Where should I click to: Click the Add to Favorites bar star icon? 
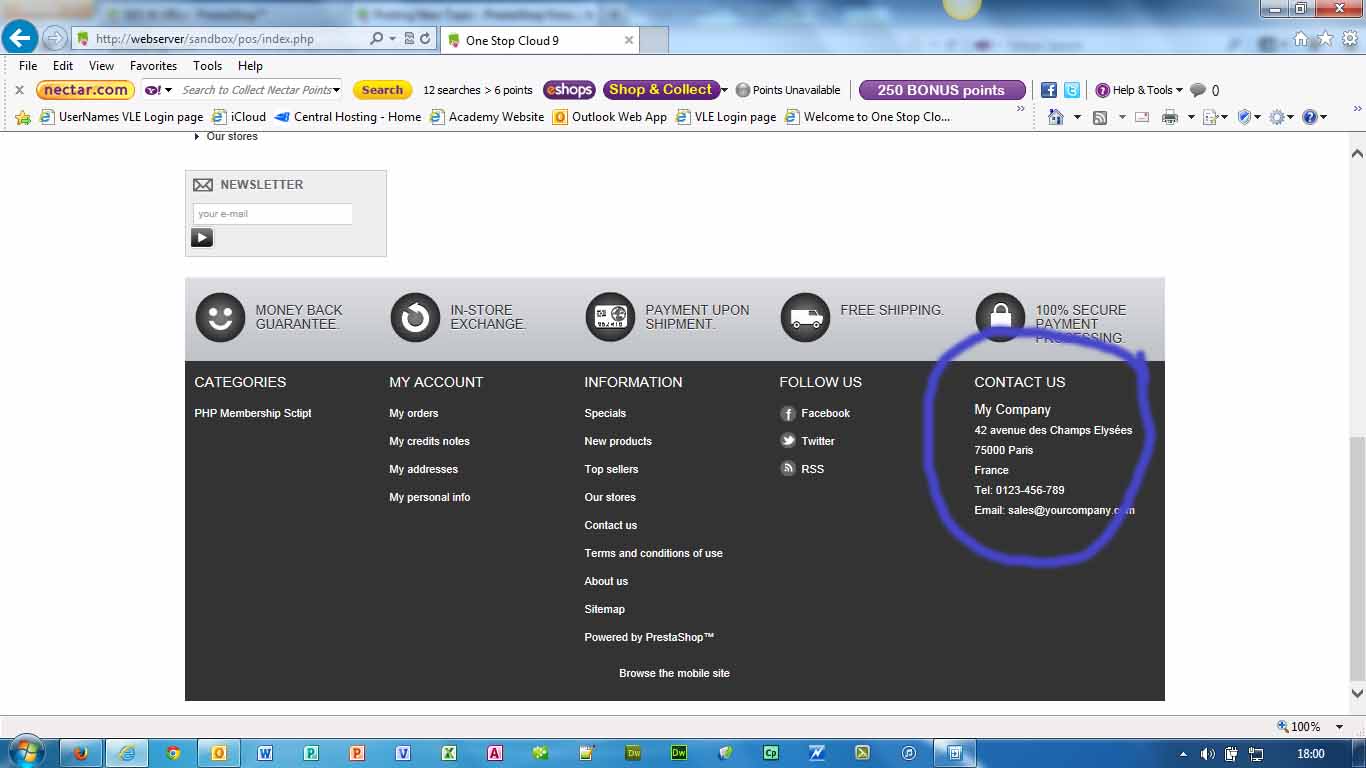click(x=23, y=117)
